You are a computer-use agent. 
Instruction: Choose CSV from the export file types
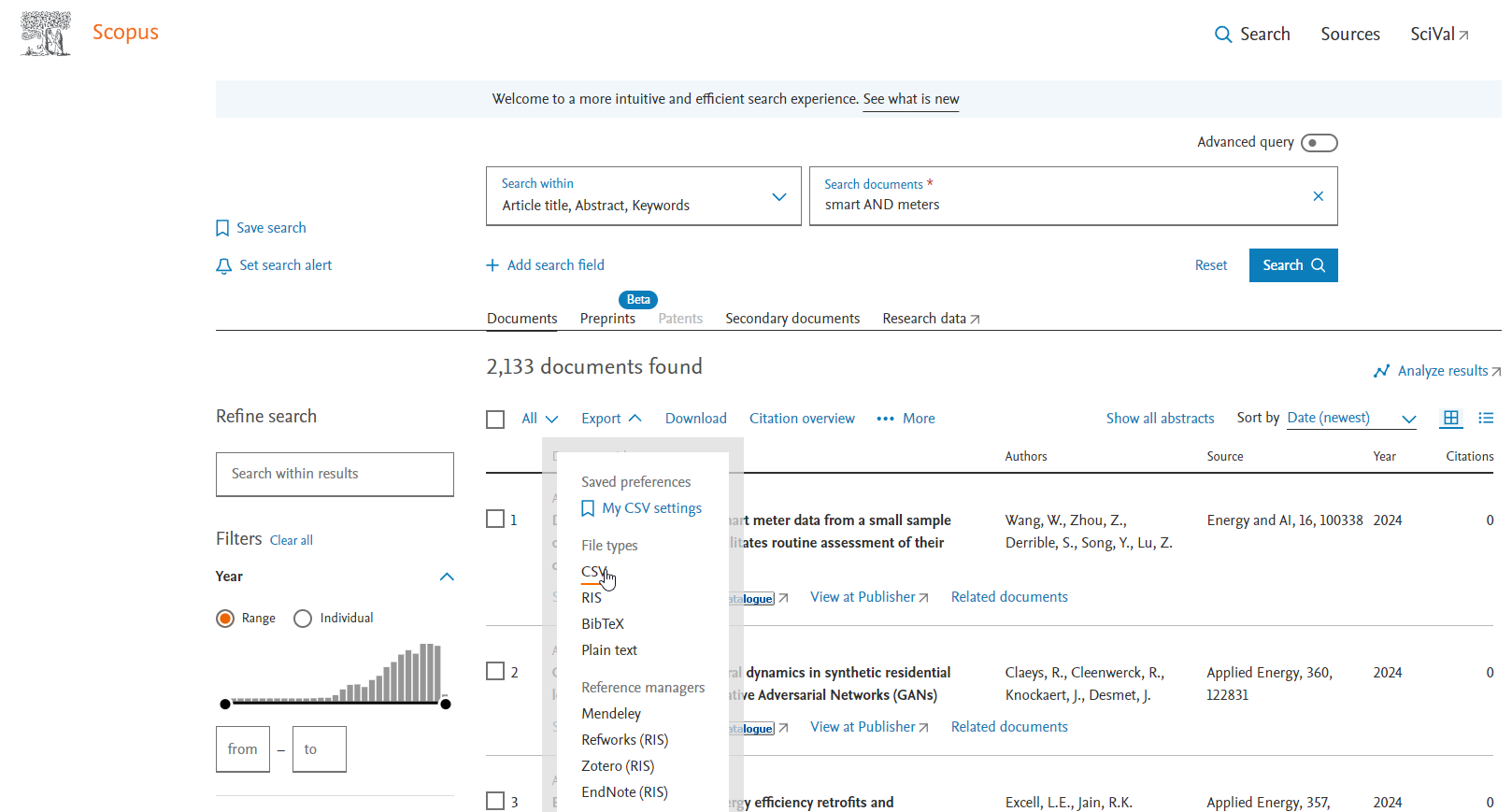pos(593,572)
